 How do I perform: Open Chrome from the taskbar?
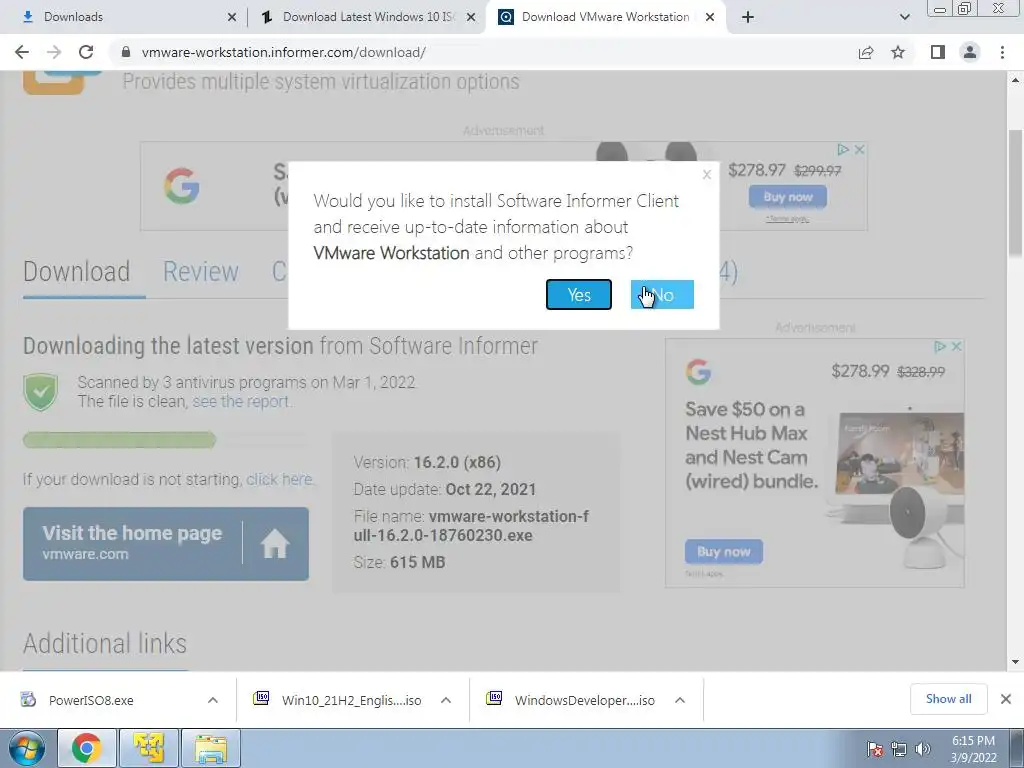click(87, 748)
